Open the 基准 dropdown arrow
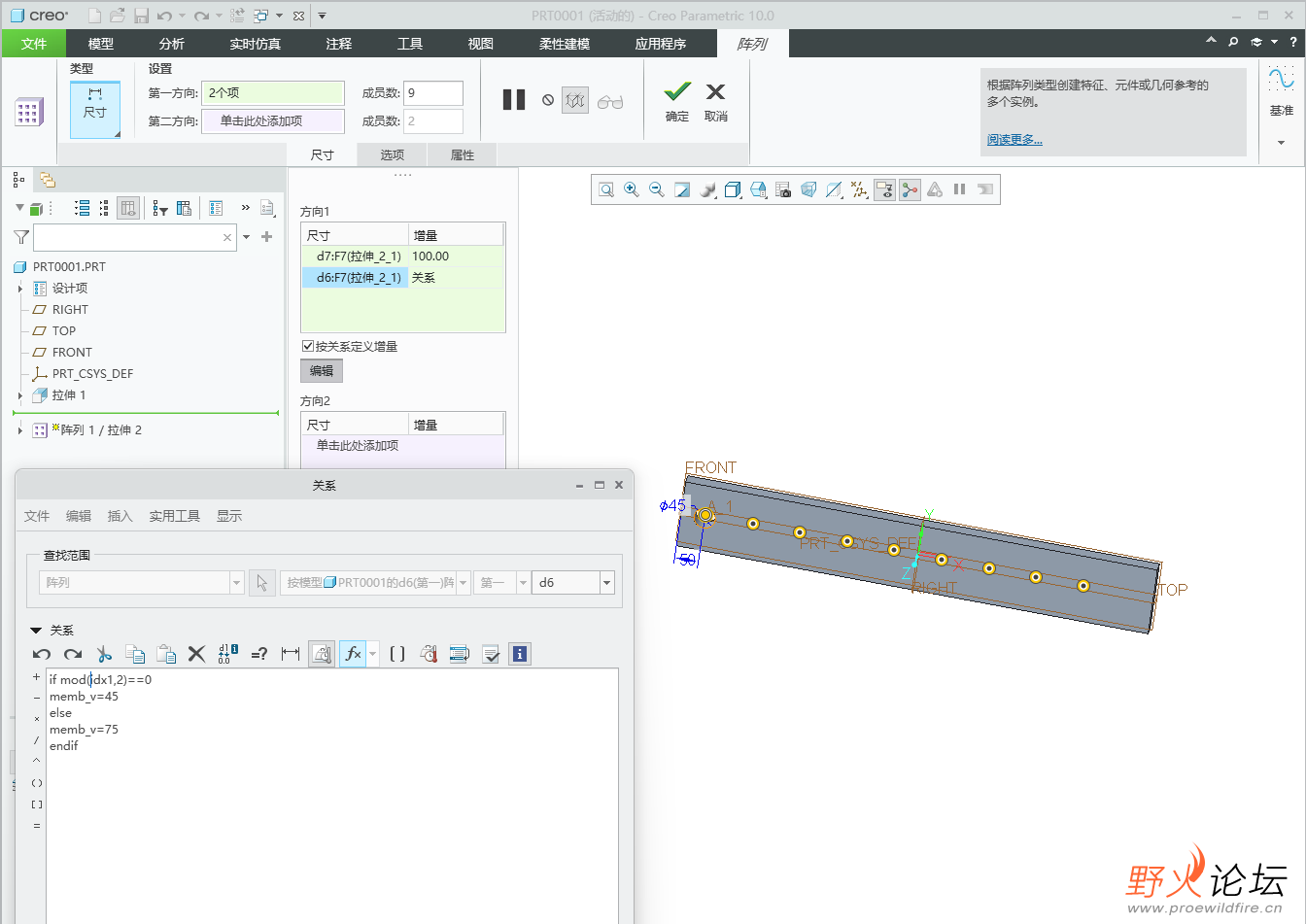The image size is (1306, 924). click(1281, 143)
